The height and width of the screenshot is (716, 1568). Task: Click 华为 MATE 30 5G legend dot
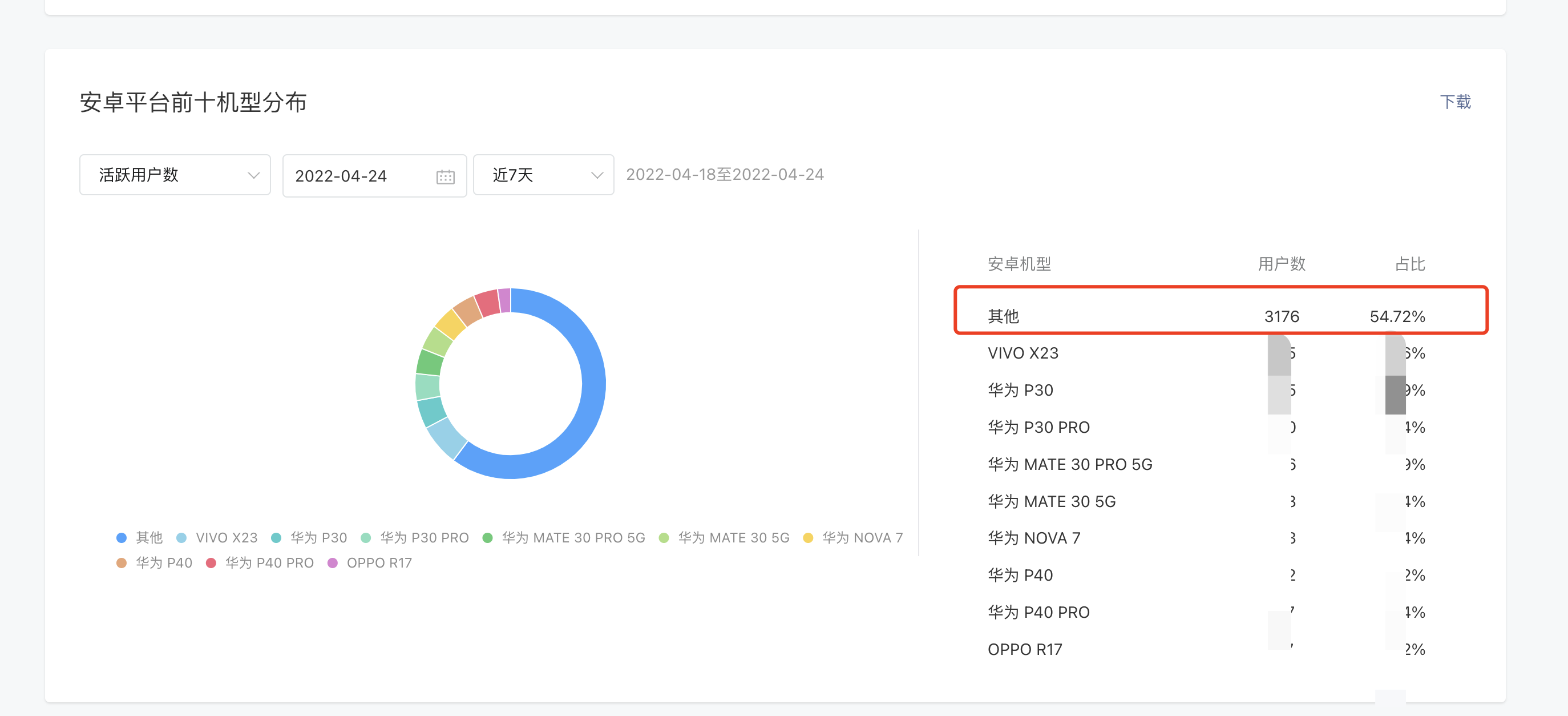[664, 538]
